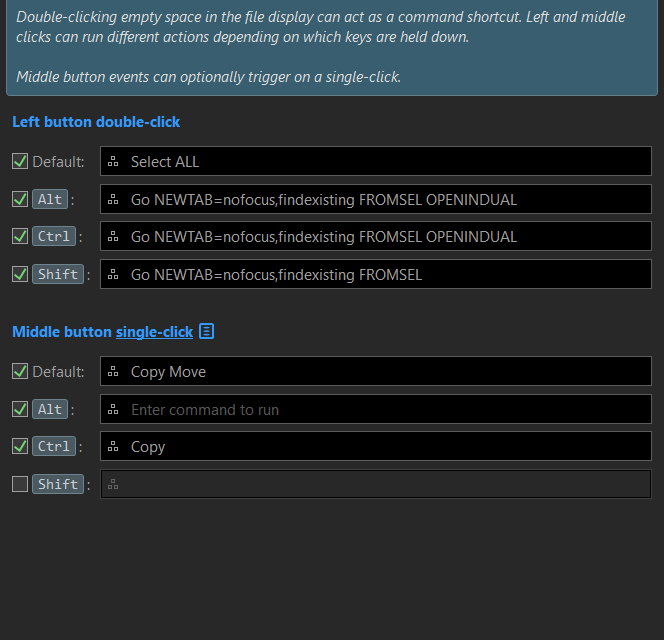Click command icon in left-button Alt field
This screenshot has width=664, height=640.
pyautogui.click(x=114, y=200)
